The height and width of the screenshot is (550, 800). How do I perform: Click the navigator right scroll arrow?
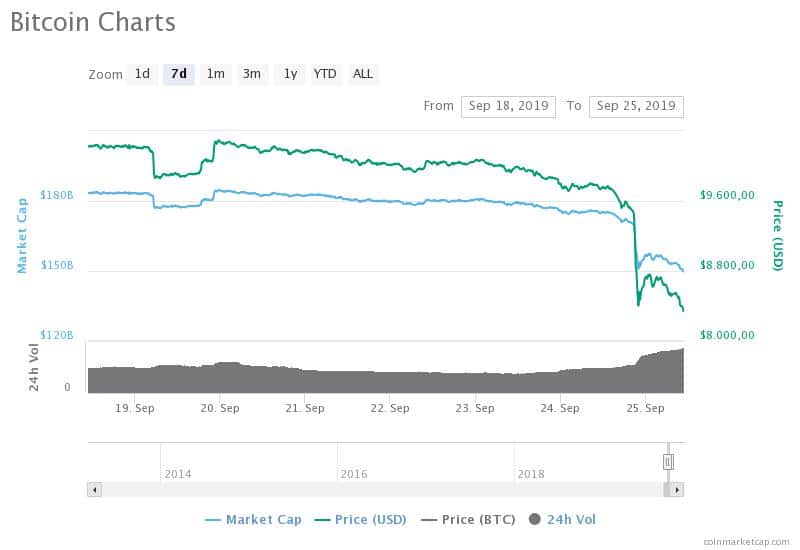point(677,490)
